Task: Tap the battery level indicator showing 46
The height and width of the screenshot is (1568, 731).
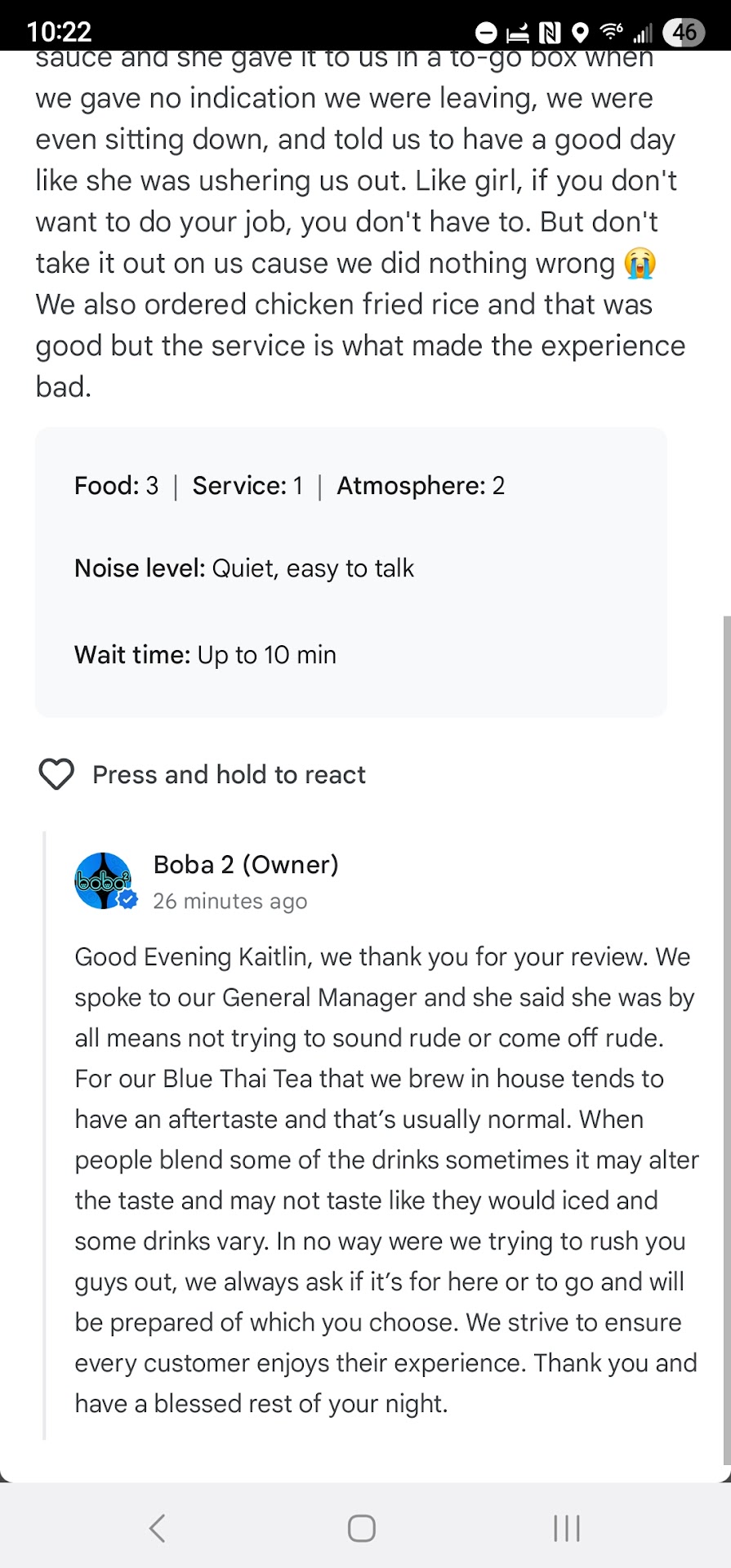Action: pos(684,33)
